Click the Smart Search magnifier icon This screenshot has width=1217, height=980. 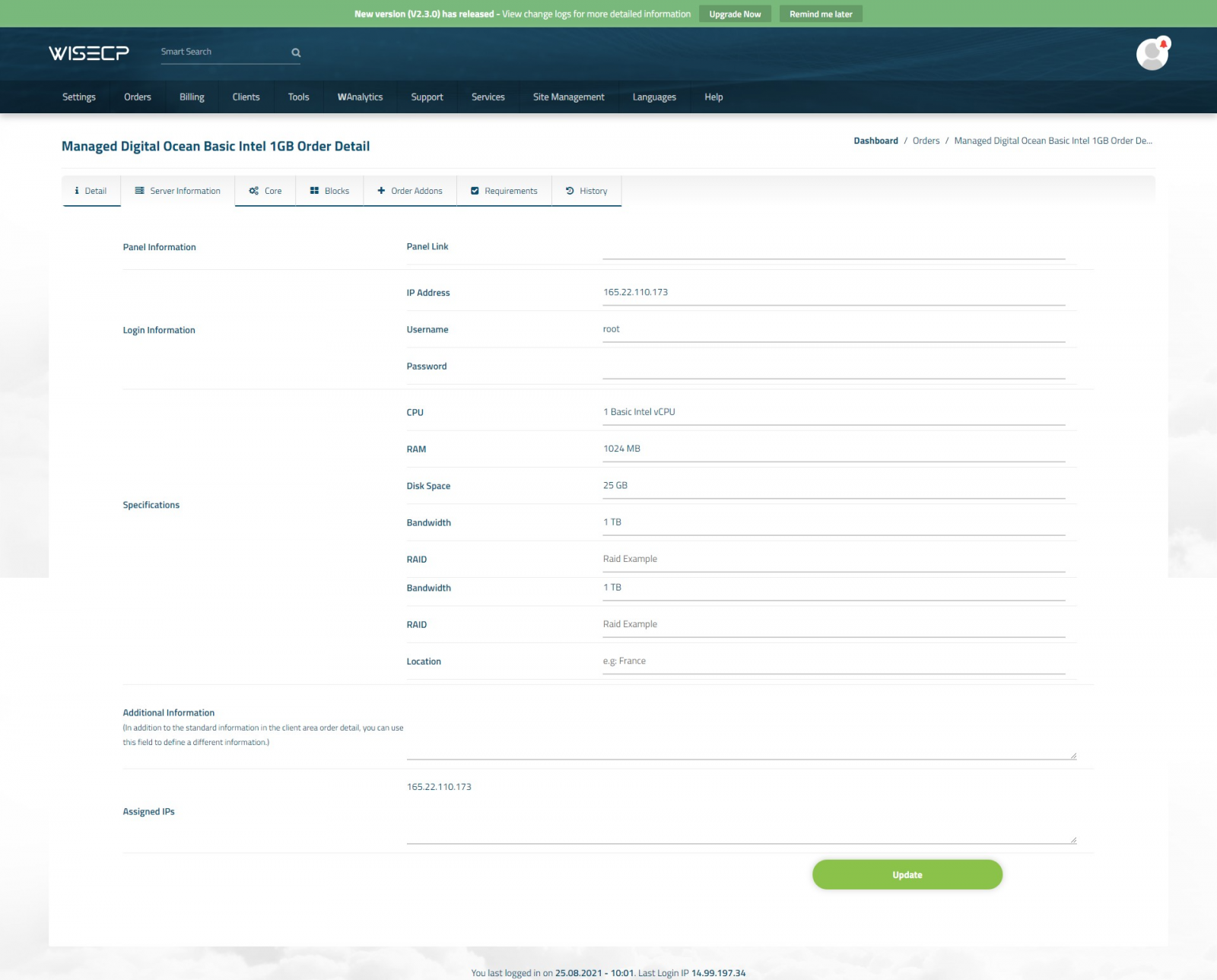[296, 52]
